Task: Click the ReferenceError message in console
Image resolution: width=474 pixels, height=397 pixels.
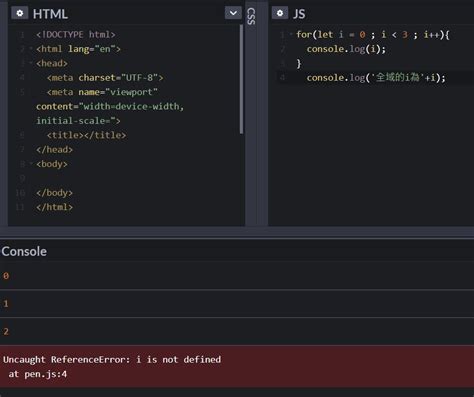Action: point(112,360)
